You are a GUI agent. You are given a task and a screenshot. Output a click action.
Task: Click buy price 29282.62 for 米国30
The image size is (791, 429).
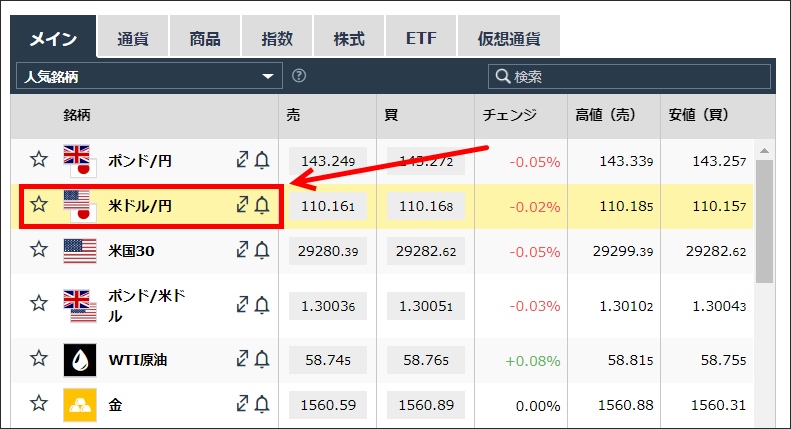click(x=426, y=251)
